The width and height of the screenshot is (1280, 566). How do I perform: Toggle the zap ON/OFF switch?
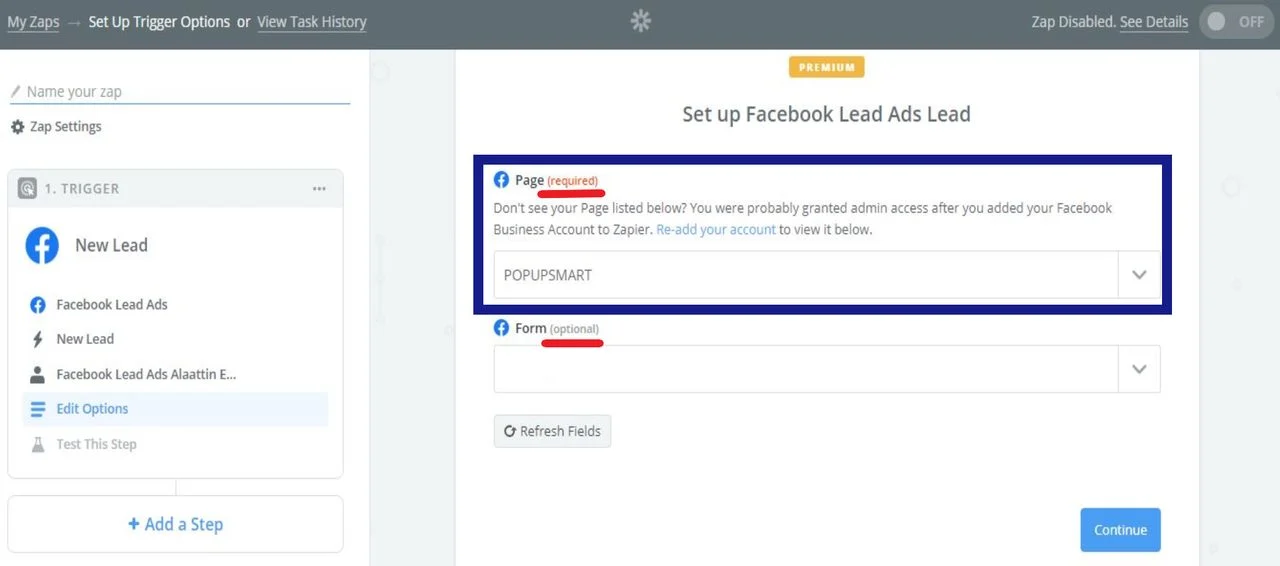click(x=1236, y=21)
